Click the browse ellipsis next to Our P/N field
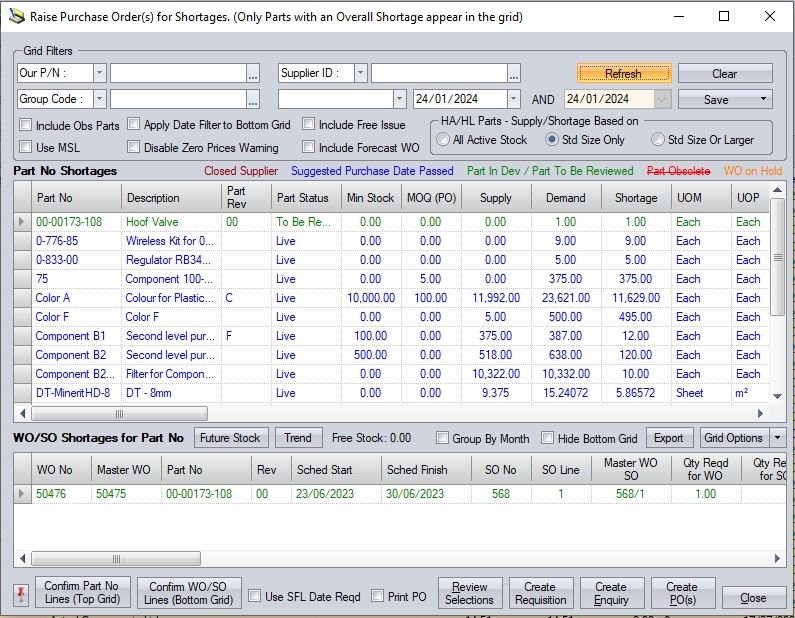 click(253, 73)
